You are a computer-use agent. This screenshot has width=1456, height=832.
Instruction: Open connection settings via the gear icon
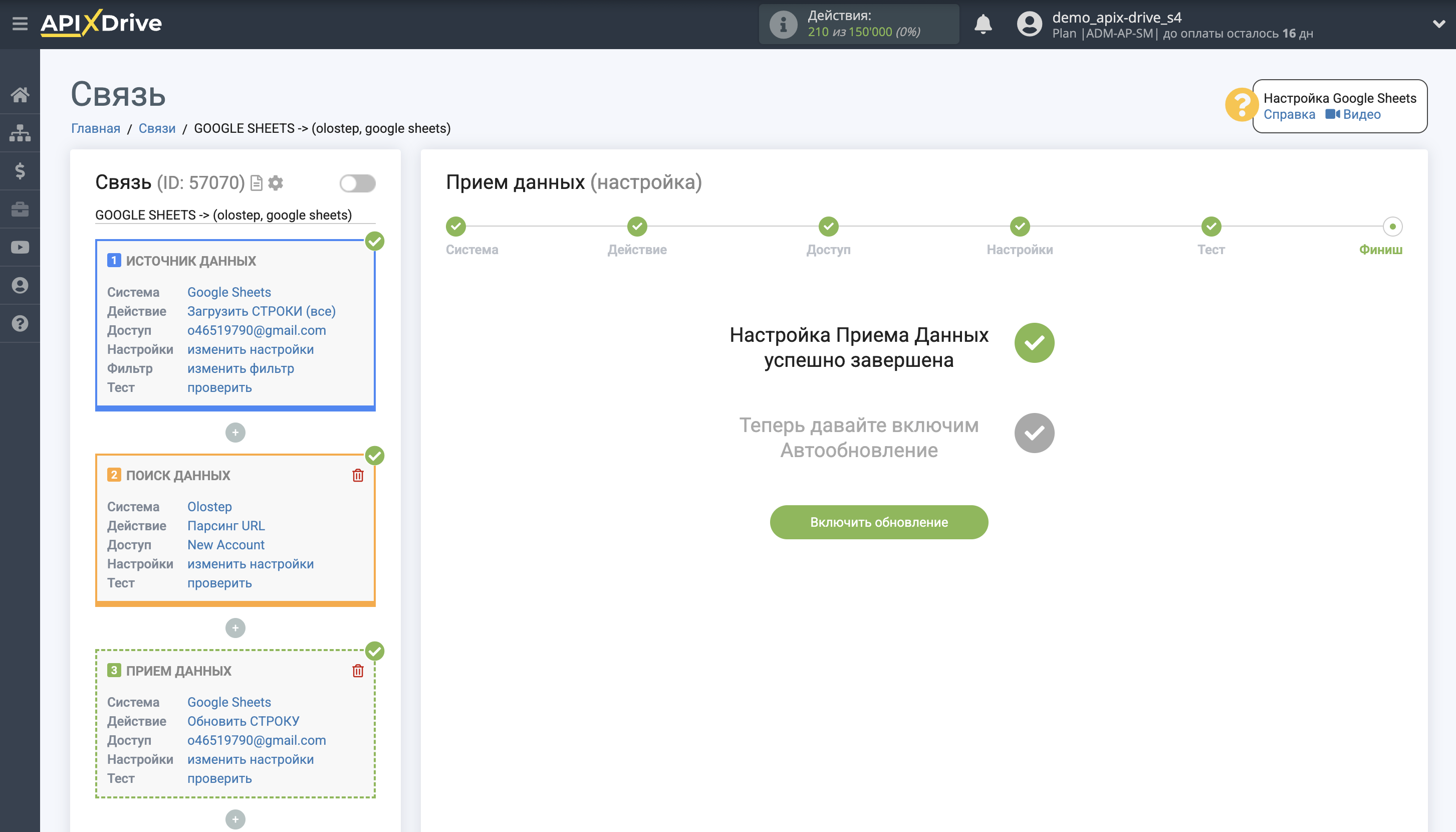coord(277,183)
